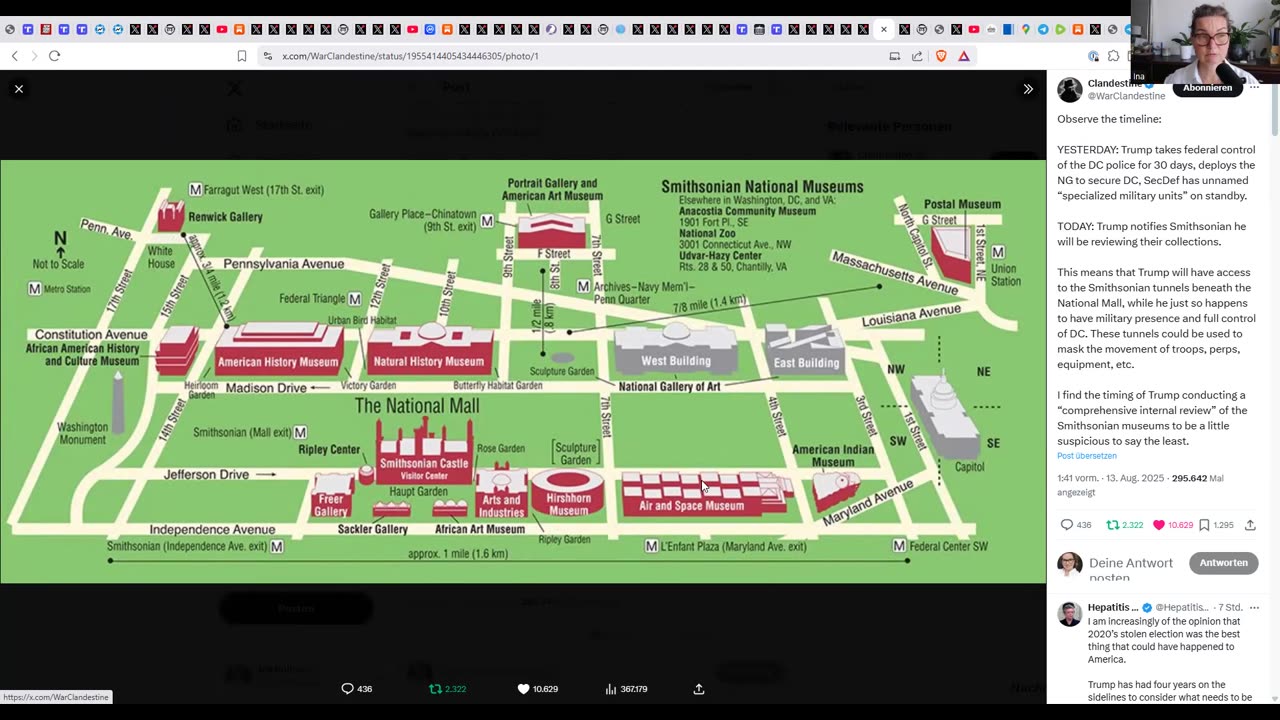View analytics via 367.179 below photo
Viewport: 1280px width, 720px height.
(x=626, y=688)
